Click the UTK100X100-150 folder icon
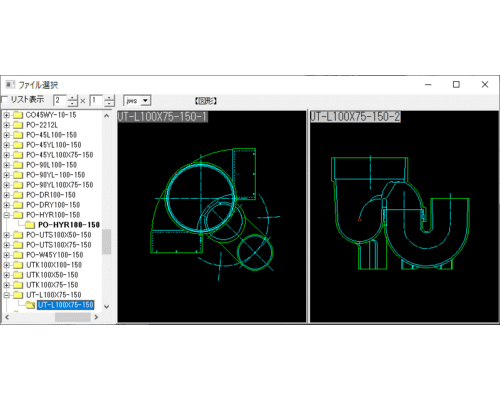 (18, 265)
